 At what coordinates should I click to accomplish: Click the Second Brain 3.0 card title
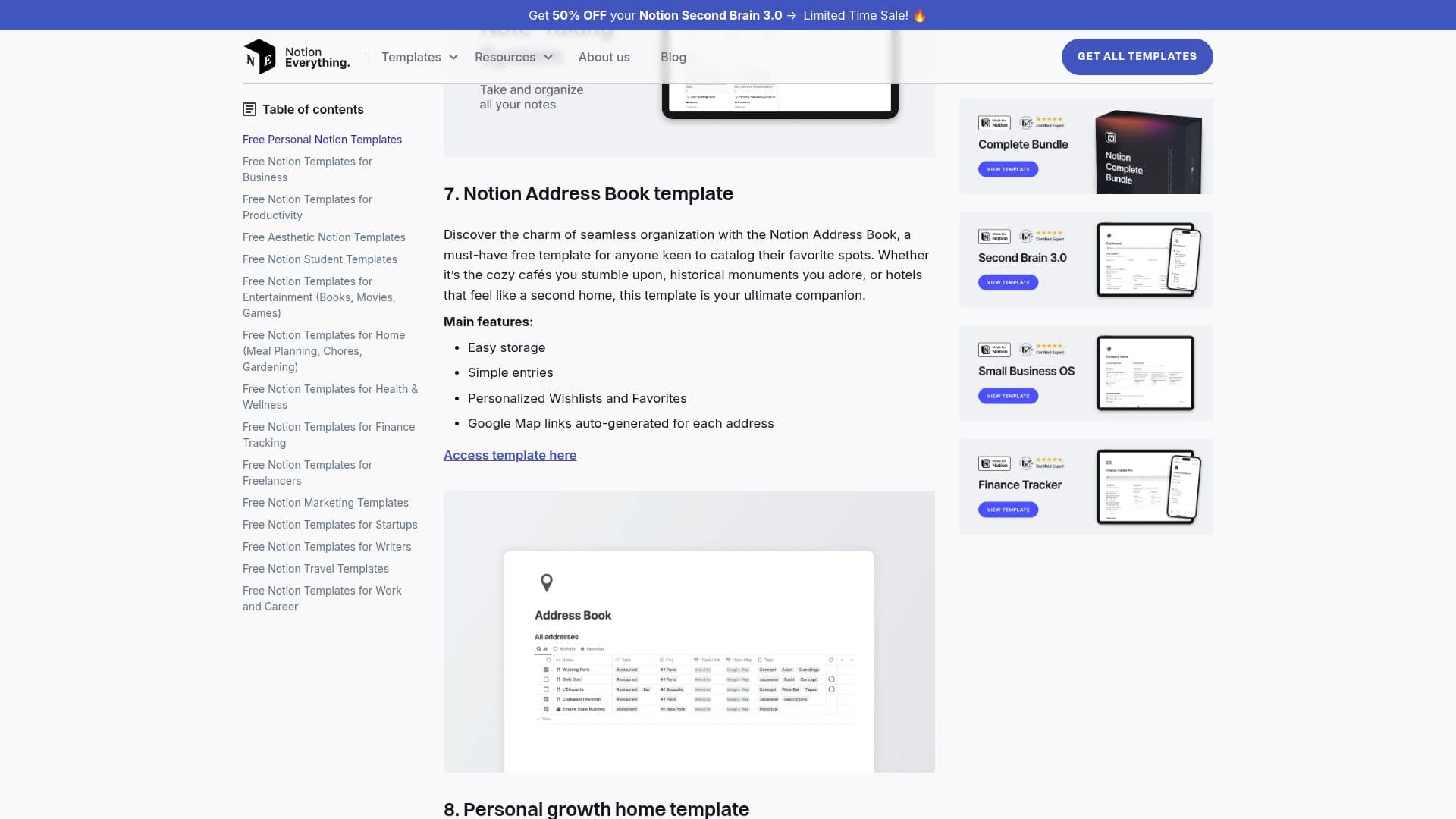pyautogui.click(x=1022, y=258)
